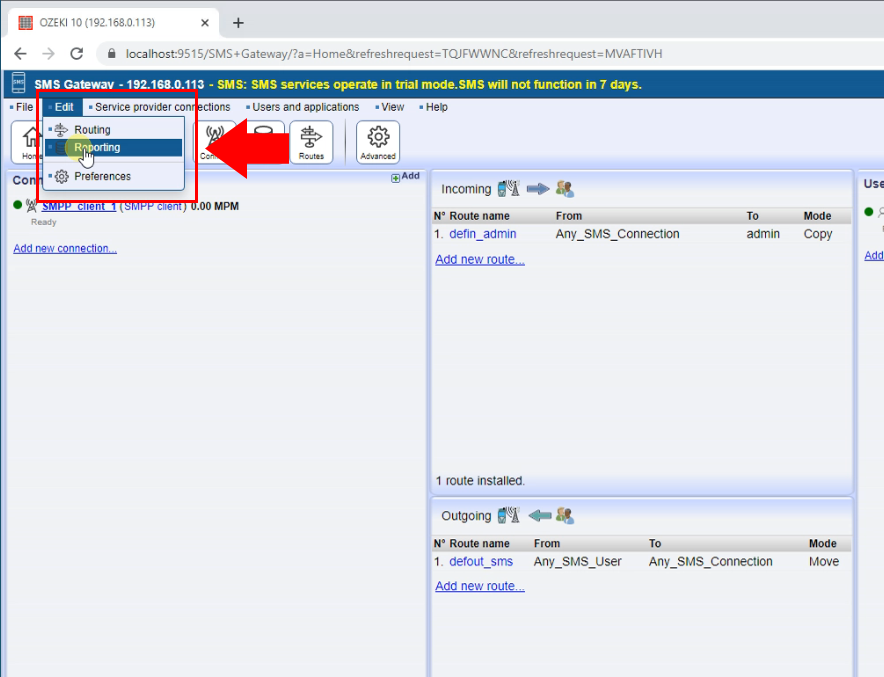Click the Add link in connections panel
The image size is (884, 677).
tap(410, 176)
